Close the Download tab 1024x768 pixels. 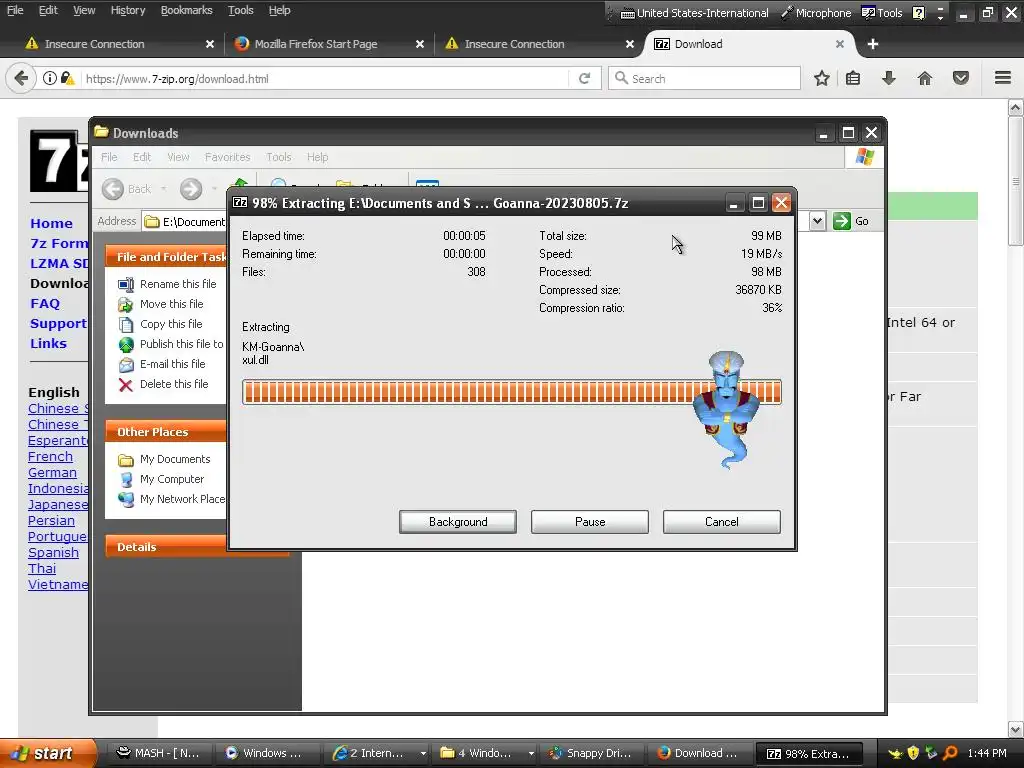click(840, 44)
